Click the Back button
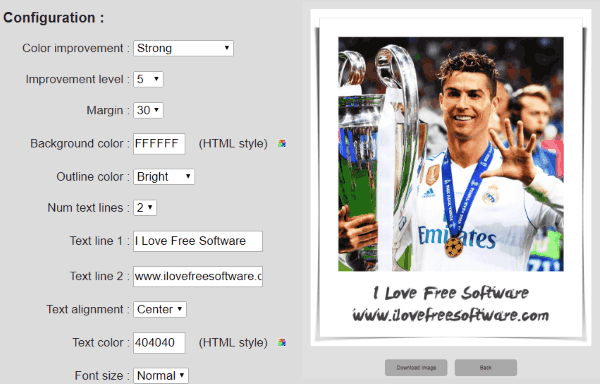This screenshot has height=384, width=600. pos(486,368)
